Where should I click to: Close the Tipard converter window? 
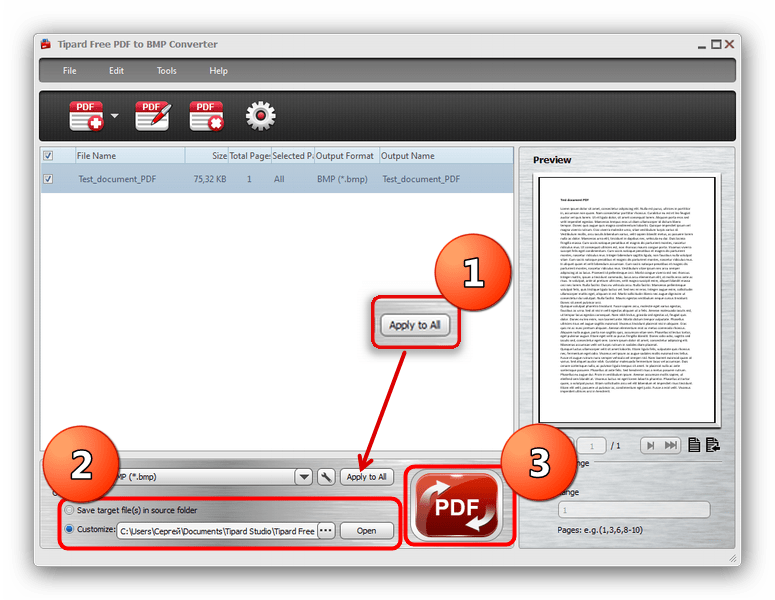tap(729, 44)
